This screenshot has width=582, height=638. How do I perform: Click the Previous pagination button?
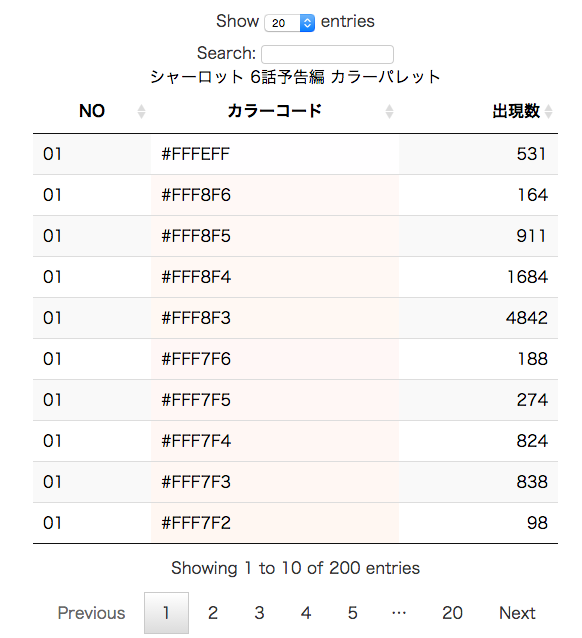[92, 613]
